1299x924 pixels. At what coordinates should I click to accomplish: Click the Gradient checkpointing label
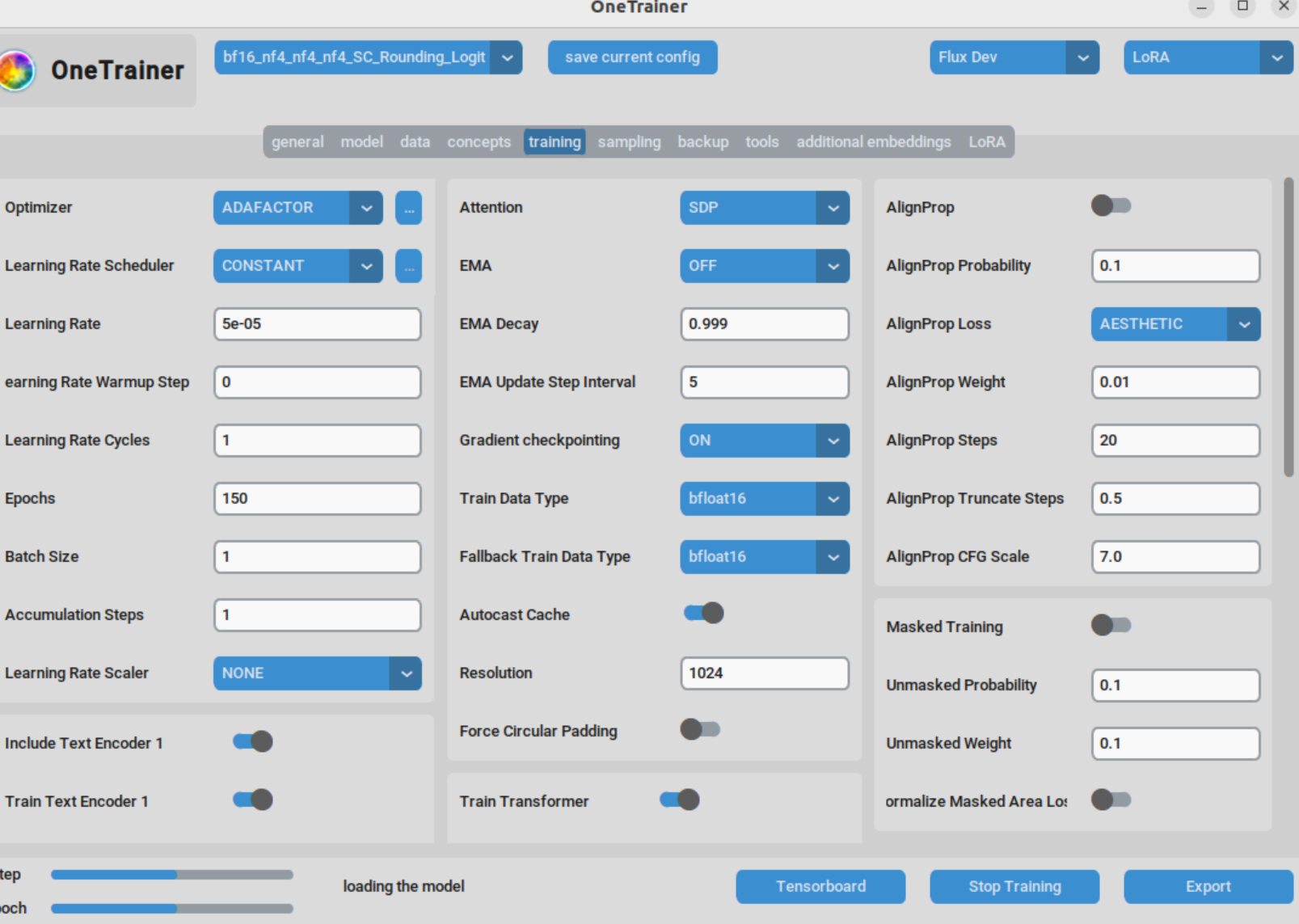[540, 441]
